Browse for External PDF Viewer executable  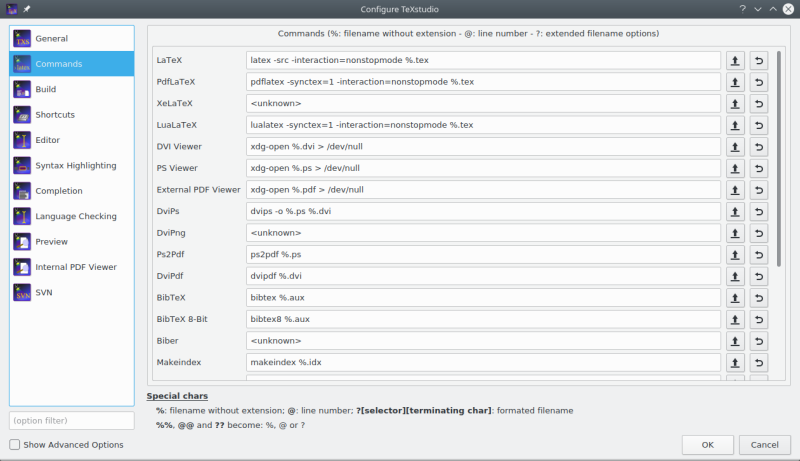pos(735,190)
